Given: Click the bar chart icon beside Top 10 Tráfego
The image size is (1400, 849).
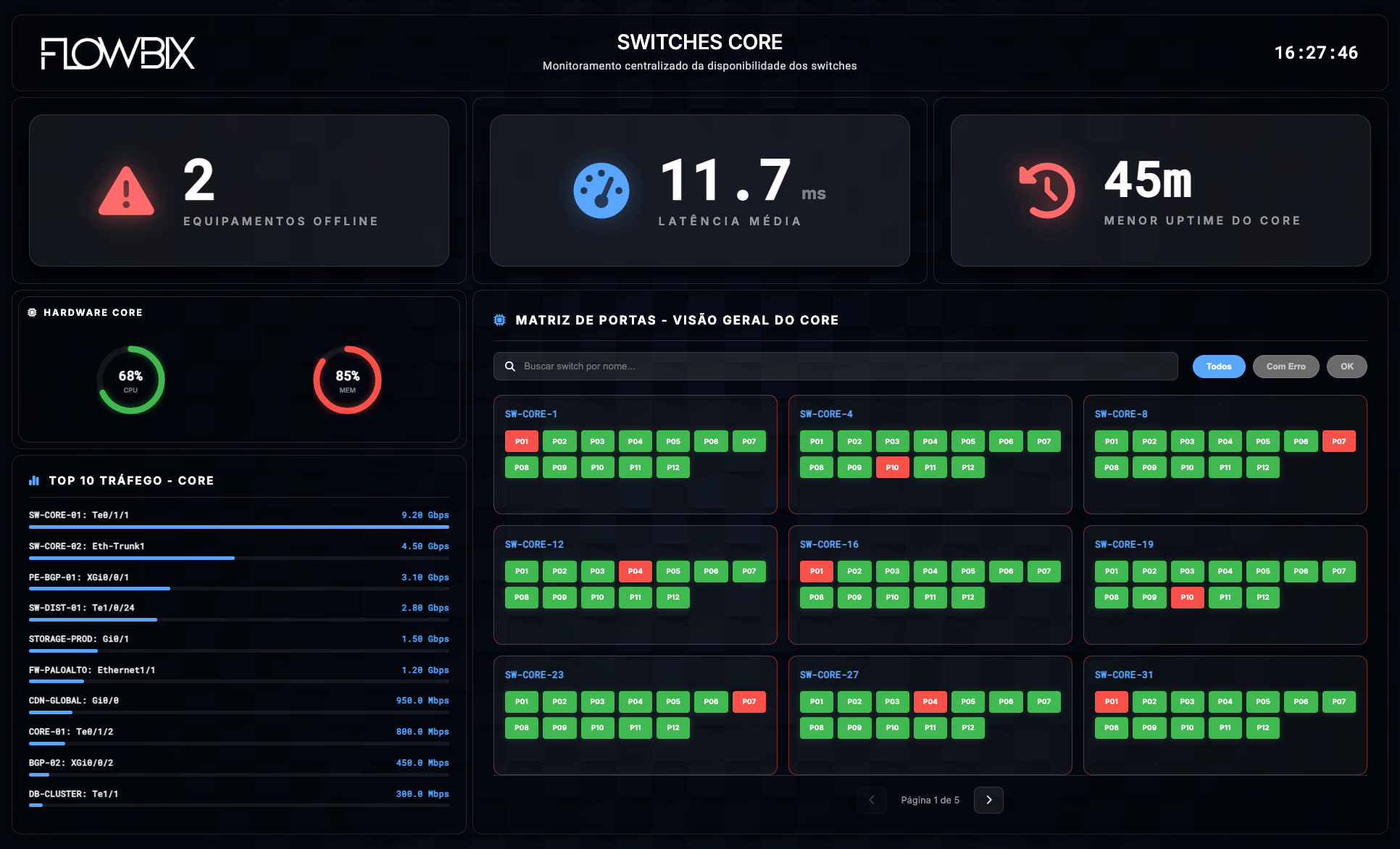Looking at the screenshot, I should 34,480.
